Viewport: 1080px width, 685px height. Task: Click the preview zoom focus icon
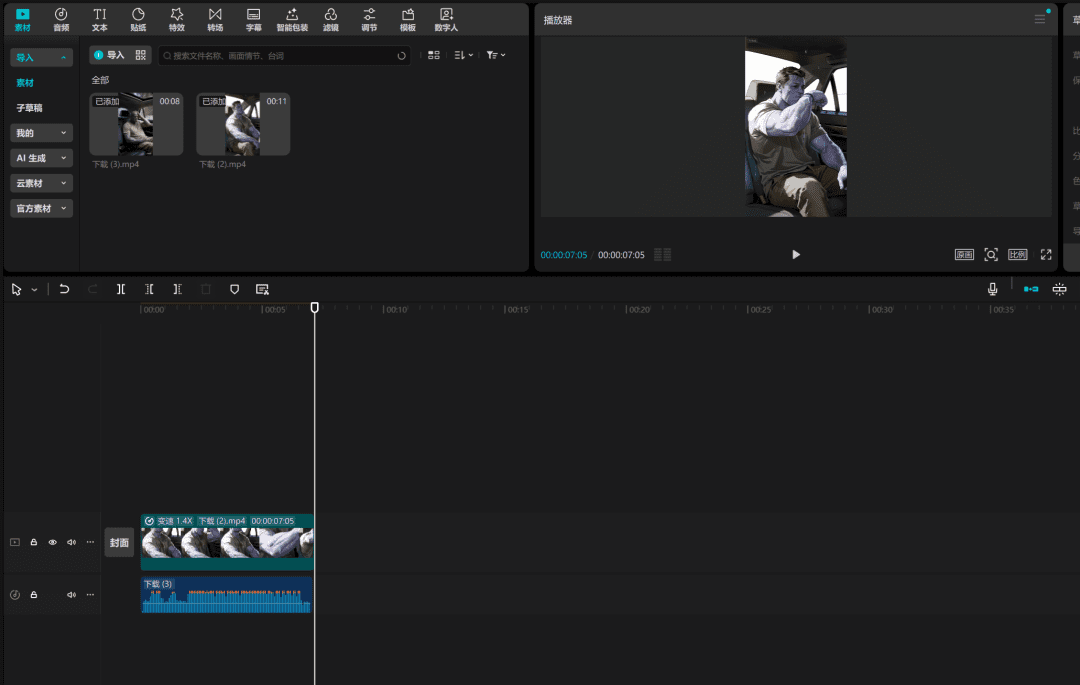tap(991, 255)
